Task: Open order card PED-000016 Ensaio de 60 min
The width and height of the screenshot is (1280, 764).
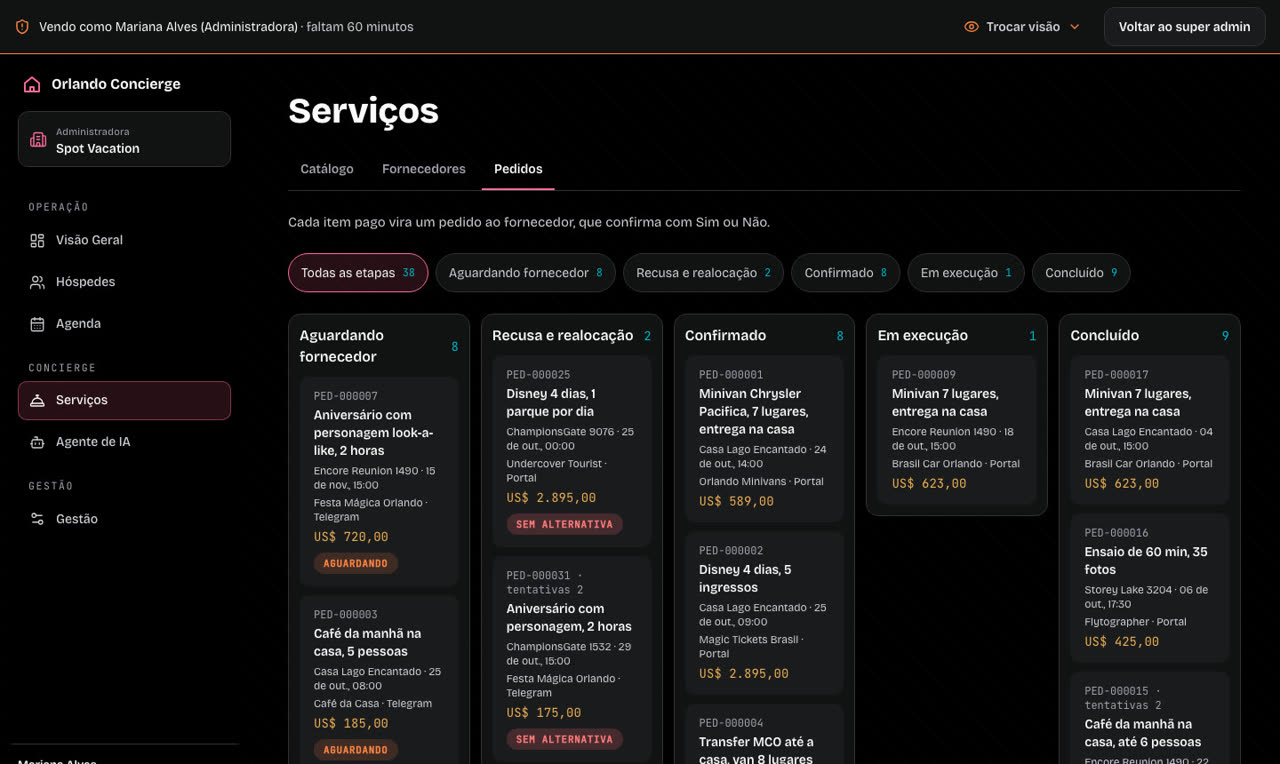Action: 1150,588
